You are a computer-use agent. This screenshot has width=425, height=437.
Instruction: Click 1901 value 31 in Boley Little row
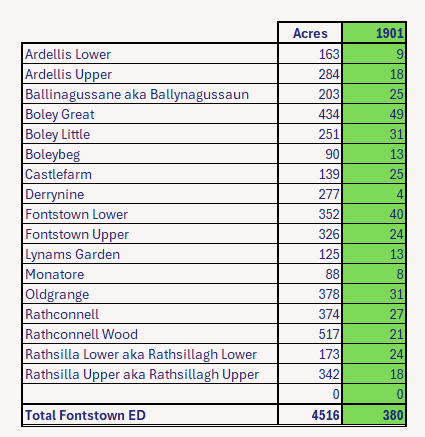[374, 134]
